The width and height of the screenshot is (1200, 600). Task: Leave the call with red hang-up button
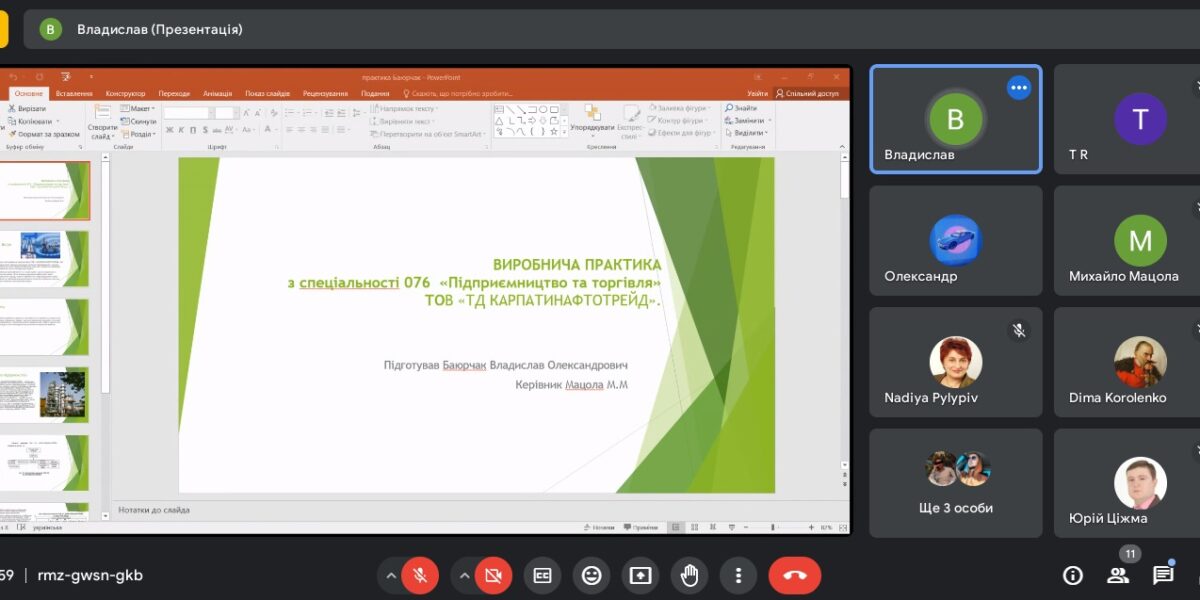[x=794, y=576]
